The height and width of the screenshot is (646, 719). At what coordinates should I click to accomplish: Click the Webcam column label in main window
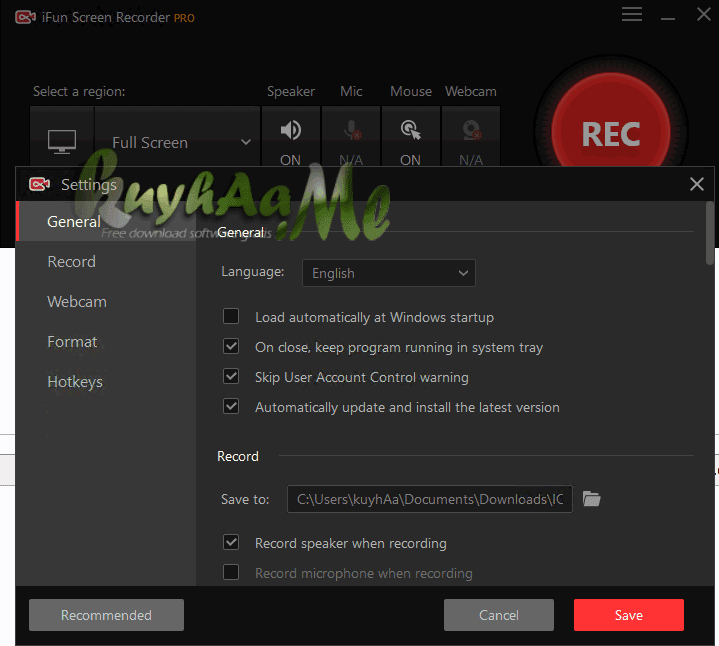click(471, 91)
